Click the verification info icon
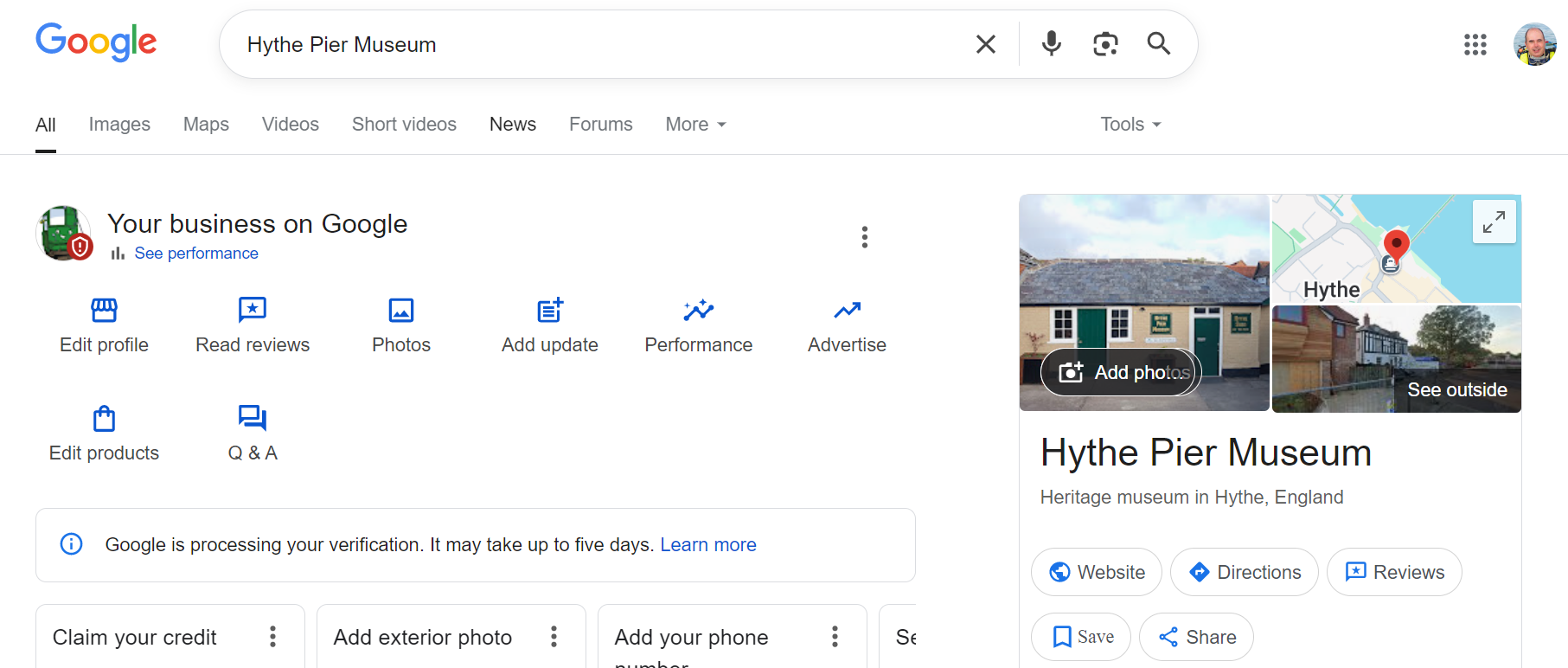The width and height of the screenshot is (1568, 668). click(71, 544)
